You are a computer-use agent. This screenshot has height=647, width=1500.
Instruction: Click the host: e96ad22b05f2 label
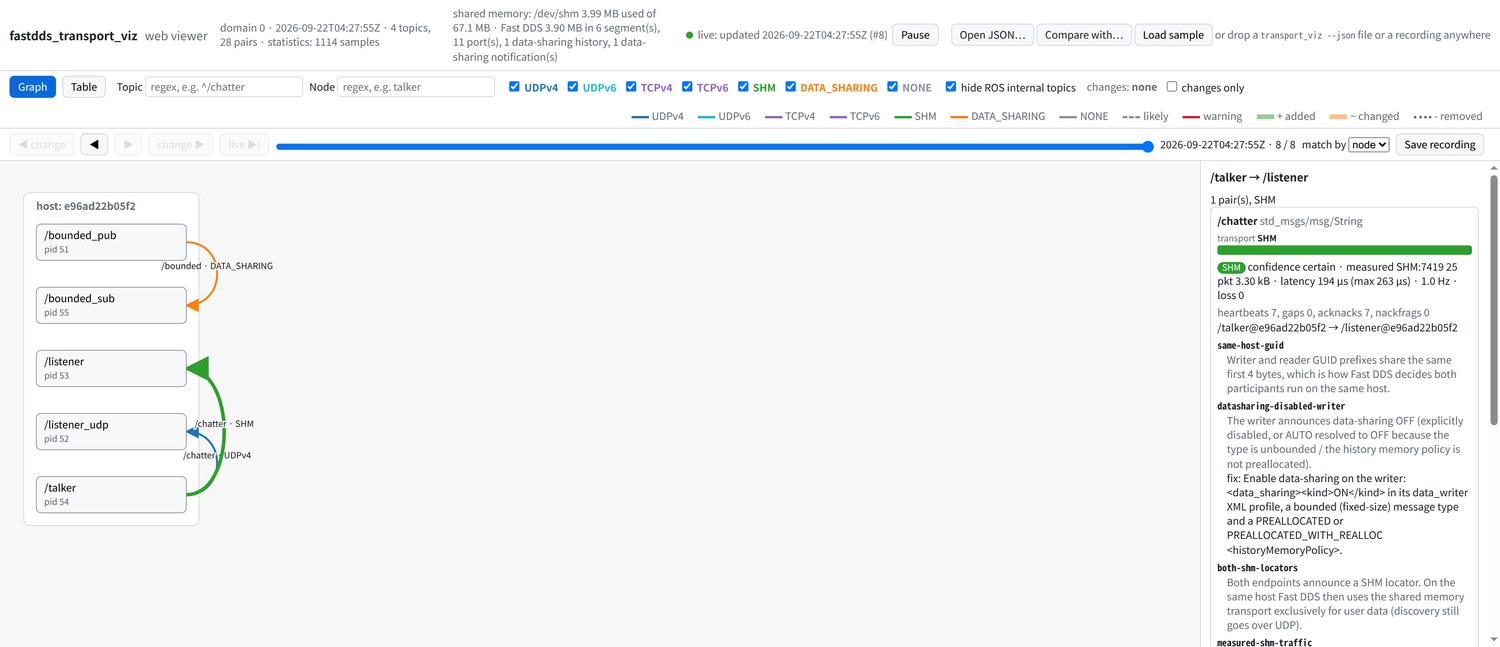85,206
